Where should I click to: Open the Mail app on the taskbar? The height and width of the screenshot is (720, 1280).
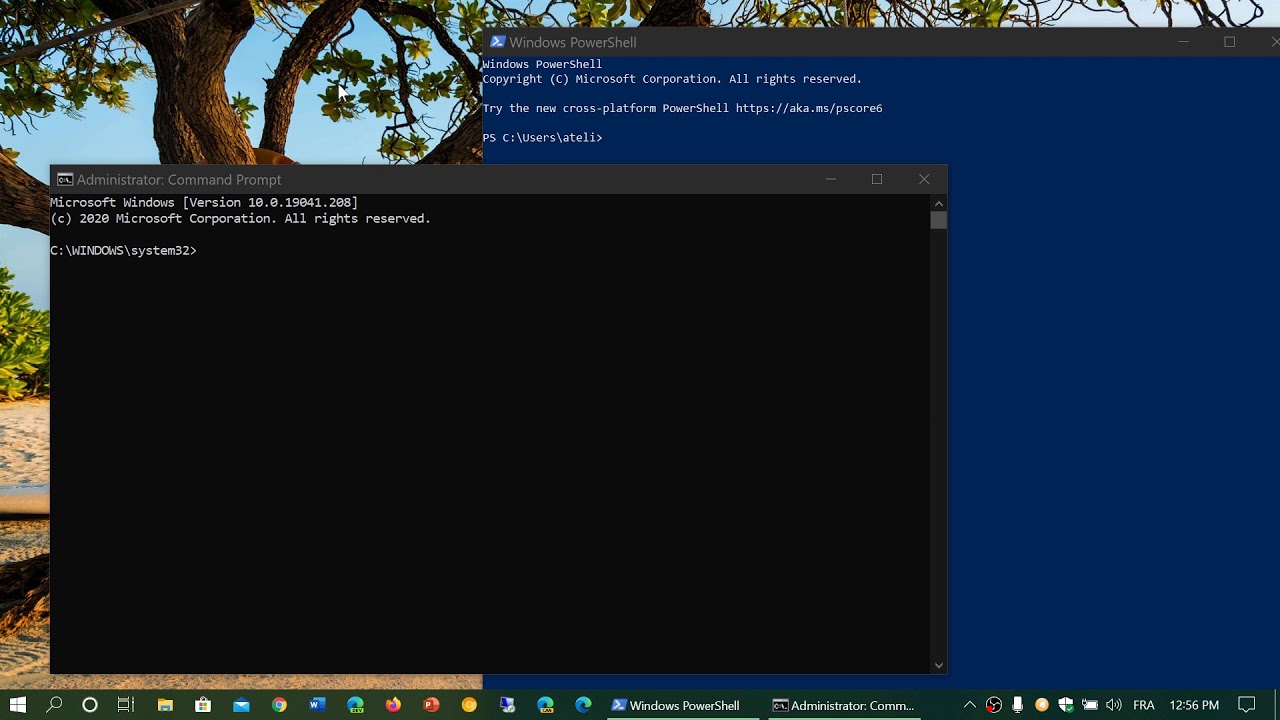pyautogui.click(x=241, y=705)
